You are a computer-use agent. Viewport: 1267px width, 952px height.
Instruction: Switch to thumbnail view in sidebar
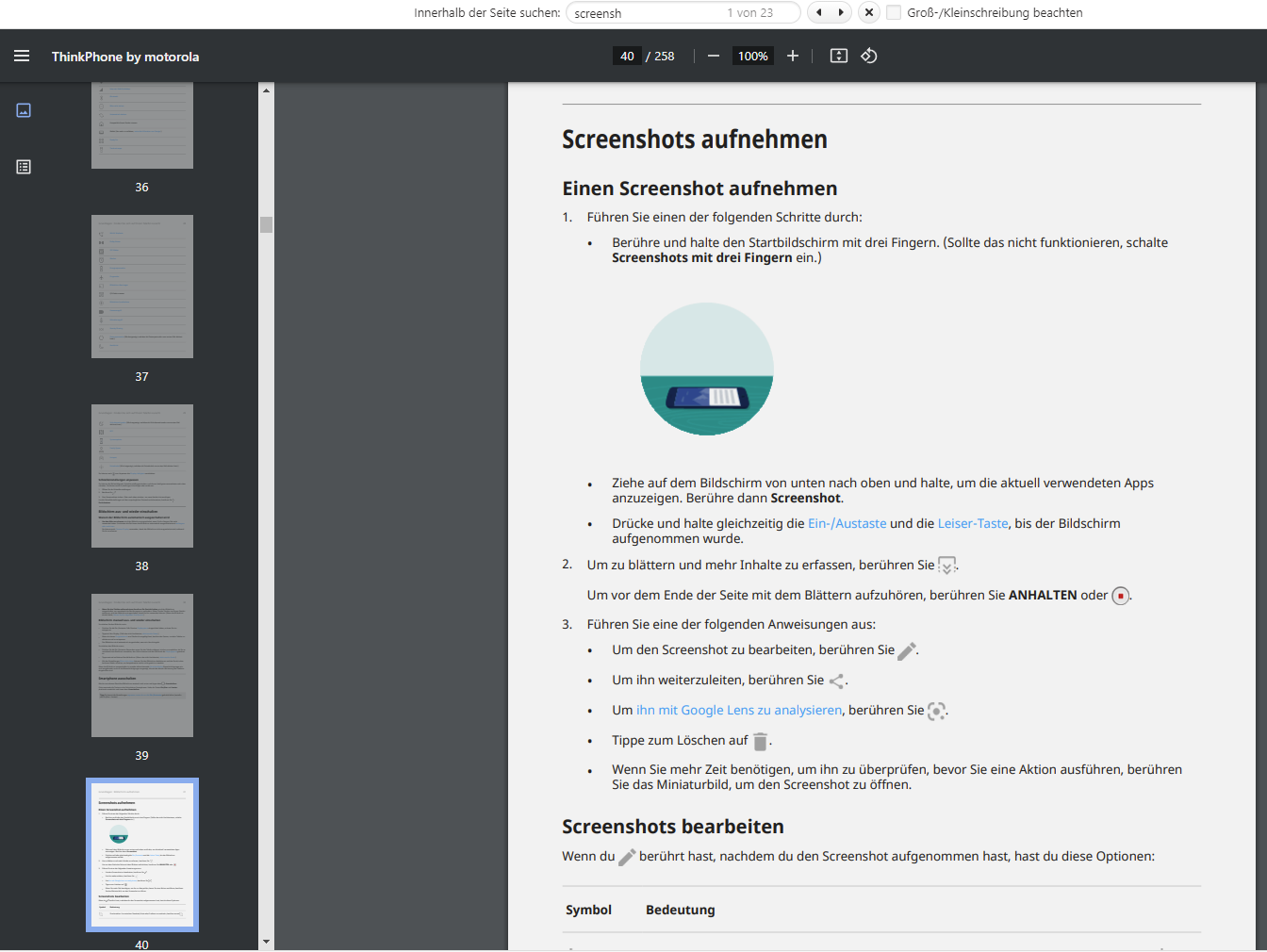24,110
